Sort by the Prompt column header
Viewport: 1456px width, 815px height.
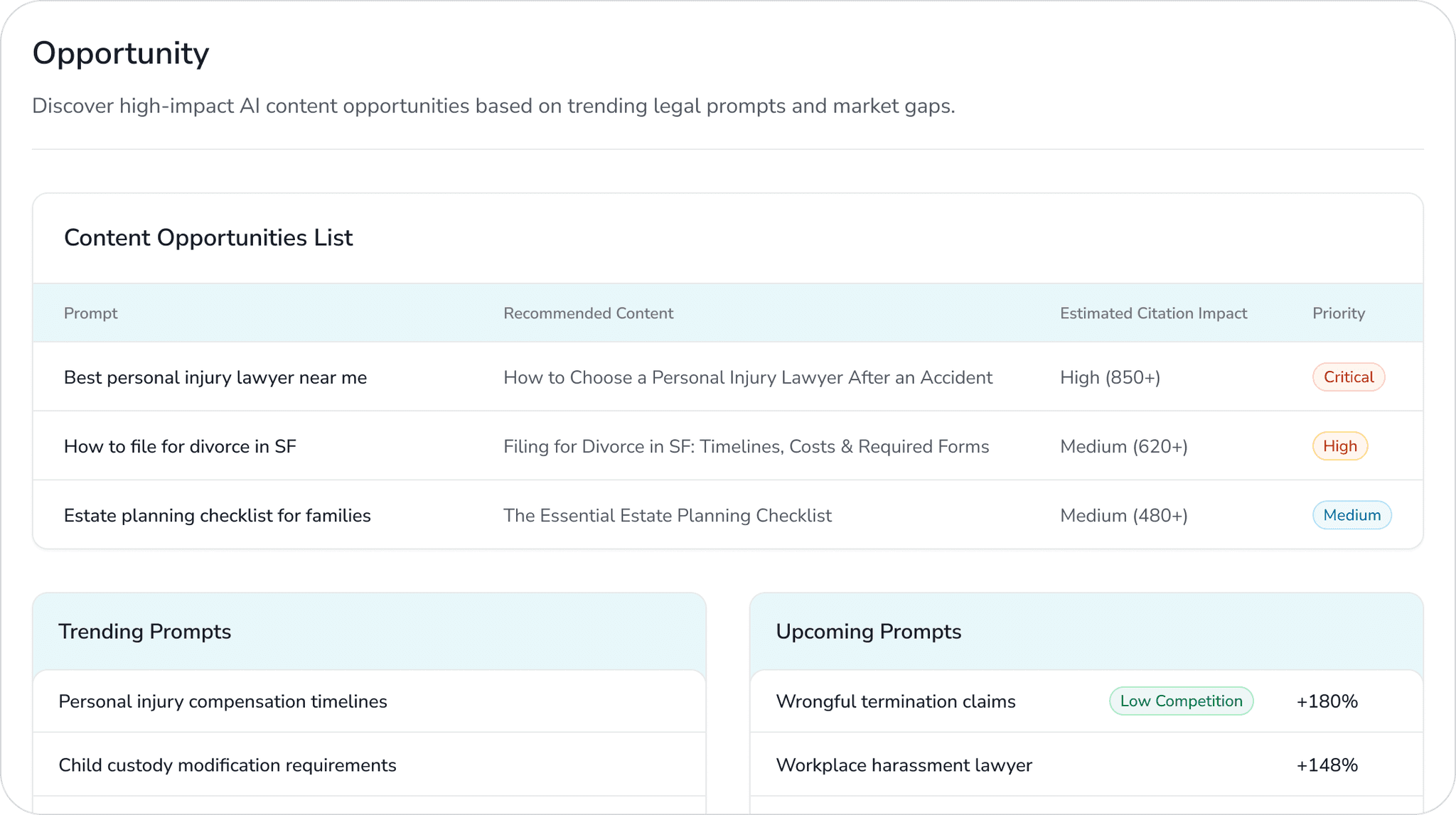click(x=90, y=313)
